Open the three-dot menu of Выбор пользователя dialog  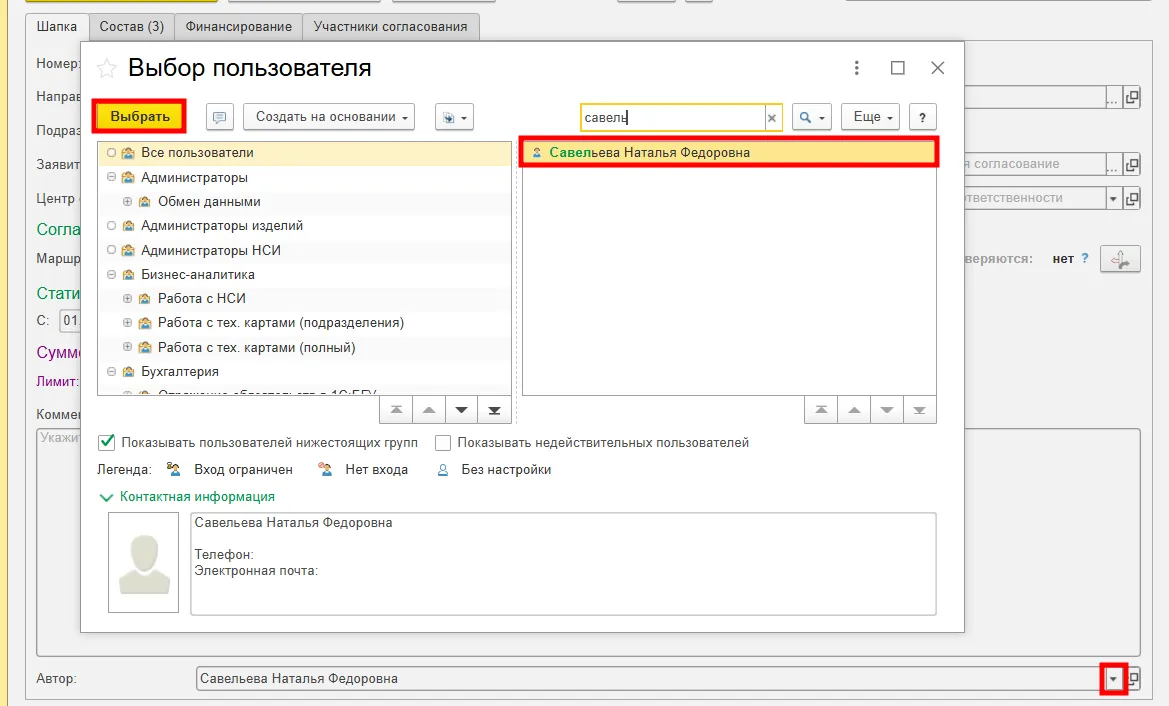tap(857, 68)
